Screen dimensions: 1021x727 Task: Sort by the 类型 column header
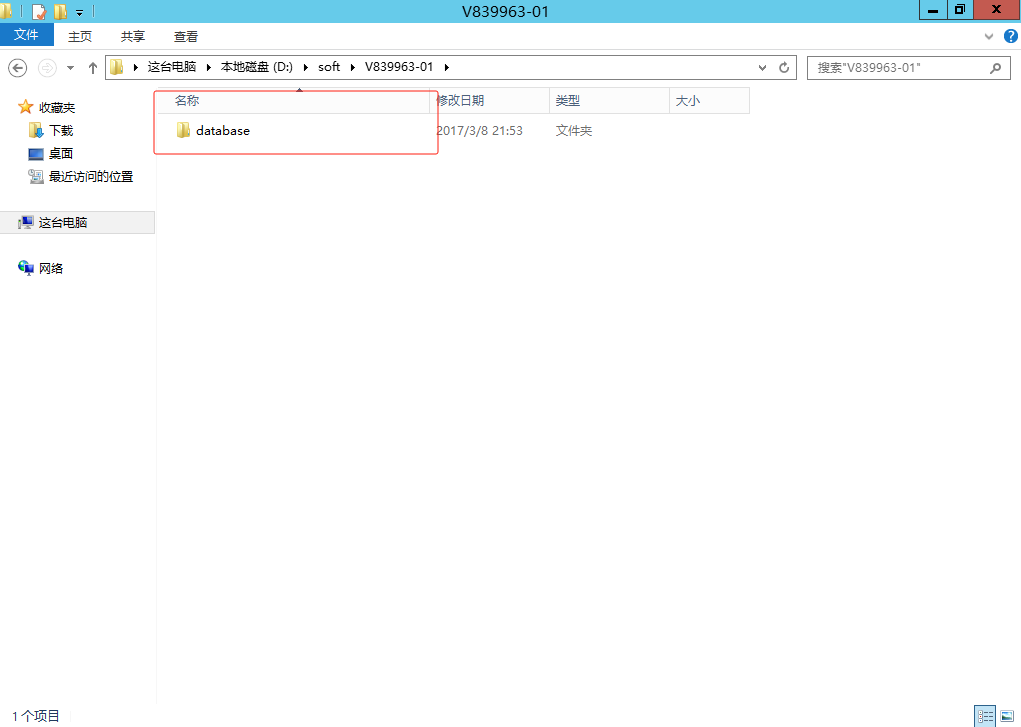[609, 100]
